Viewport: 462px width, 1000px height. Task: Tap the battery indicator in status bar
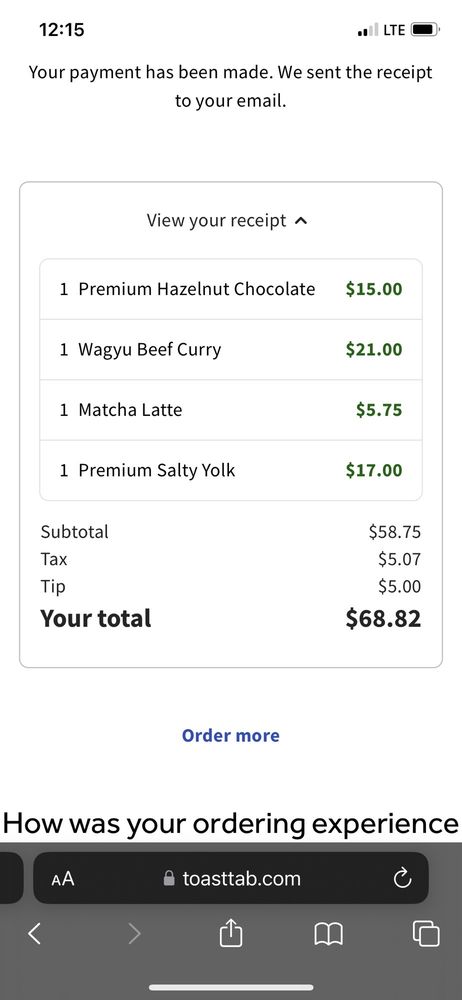(424, 29)
